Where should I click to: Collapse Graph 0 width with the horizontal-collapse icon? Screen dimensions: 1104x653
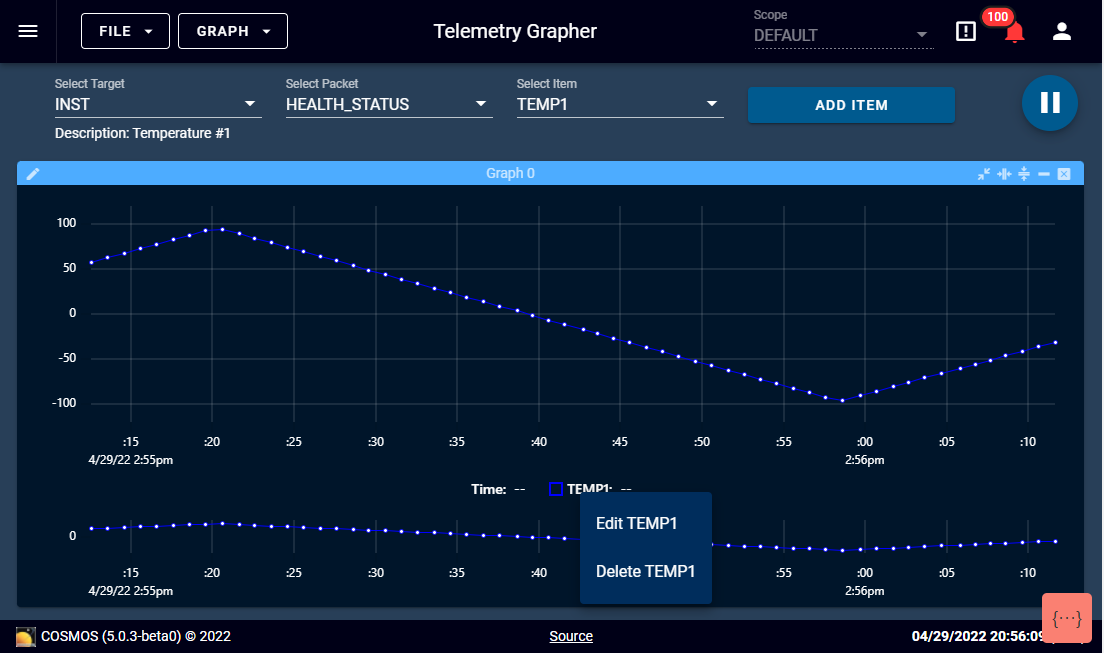(1005, 173)
